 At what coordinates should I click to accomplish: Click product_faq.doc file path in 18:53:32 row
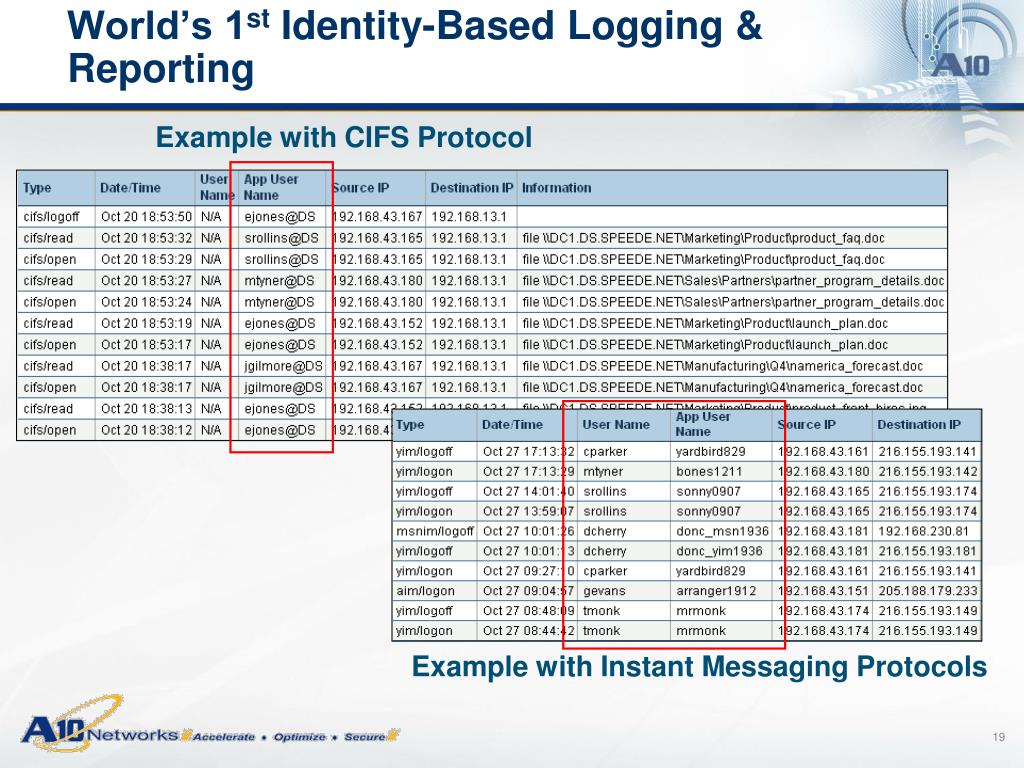703,238
